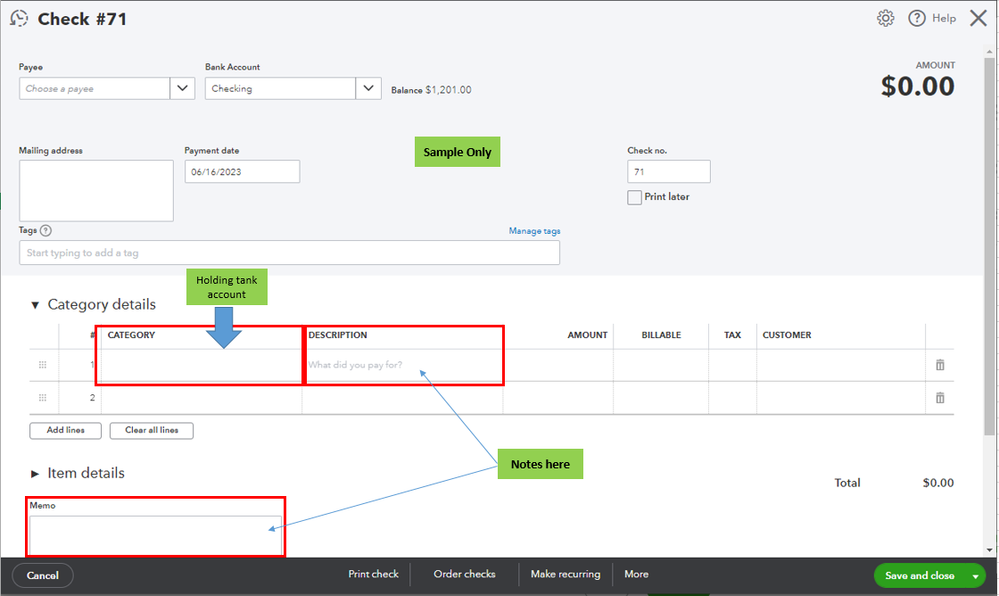999x596 pixels.
Task: Tick the Print later checkbox
Action: coord(635,198)
